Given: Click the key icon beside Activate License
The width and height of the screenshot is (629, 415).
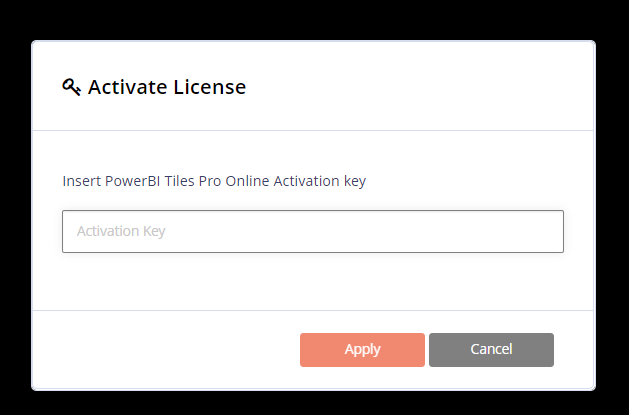Looking at the screenshot, I should [x=71, y=87].
